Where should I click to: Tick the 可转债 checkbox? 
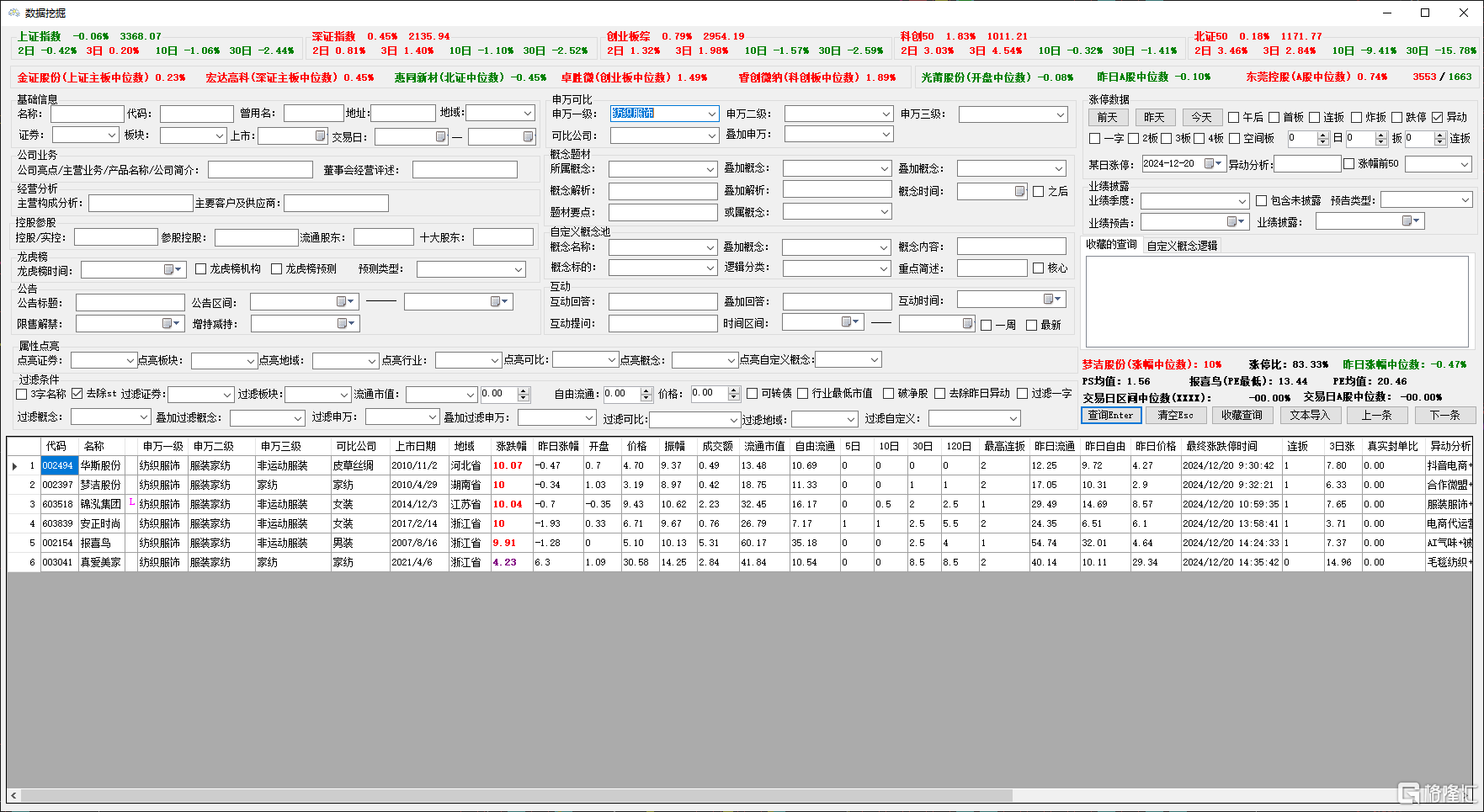pyautogui.click(x=753, y=394)
